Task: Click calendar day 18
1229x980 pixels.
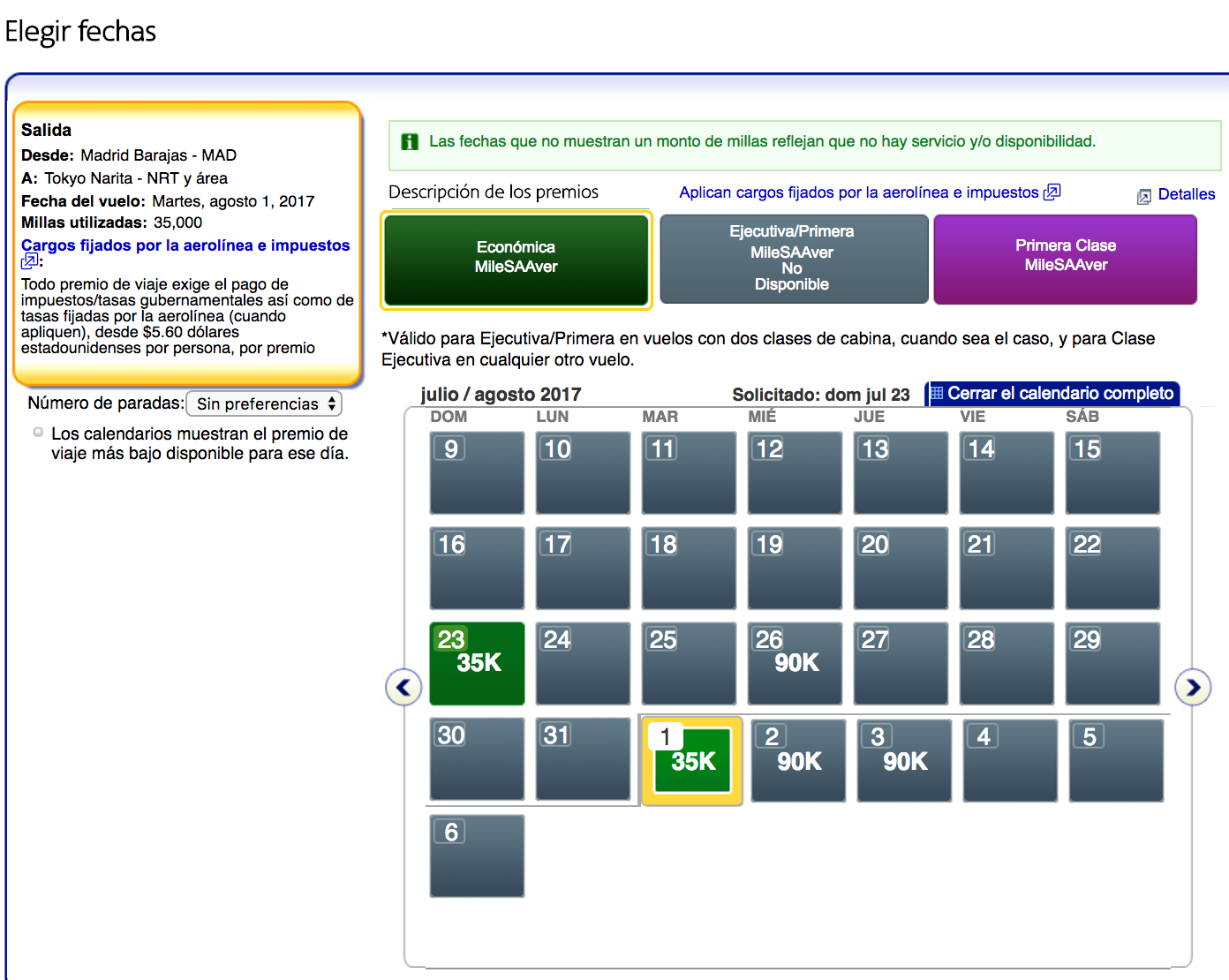Action: [x=689, y=568]
